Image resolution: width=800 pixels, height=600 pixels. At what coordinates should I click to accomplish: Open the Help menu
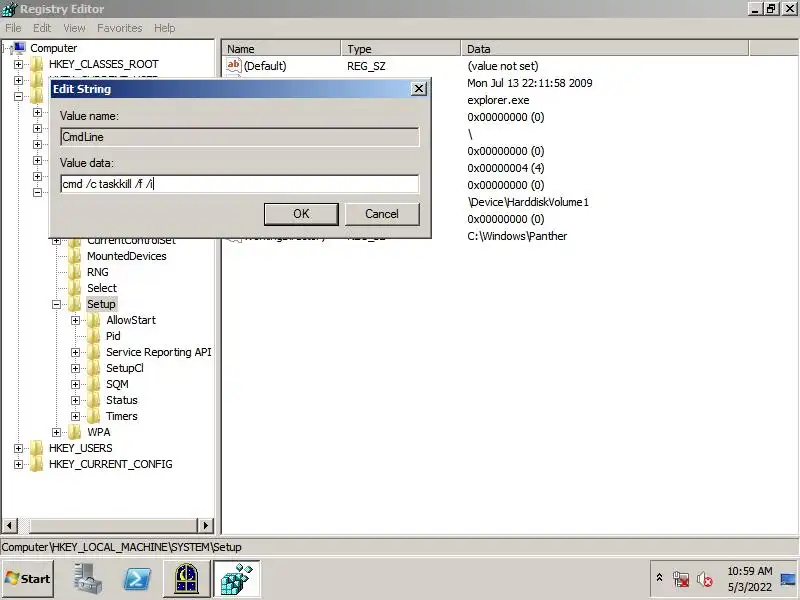click(165, 28)
